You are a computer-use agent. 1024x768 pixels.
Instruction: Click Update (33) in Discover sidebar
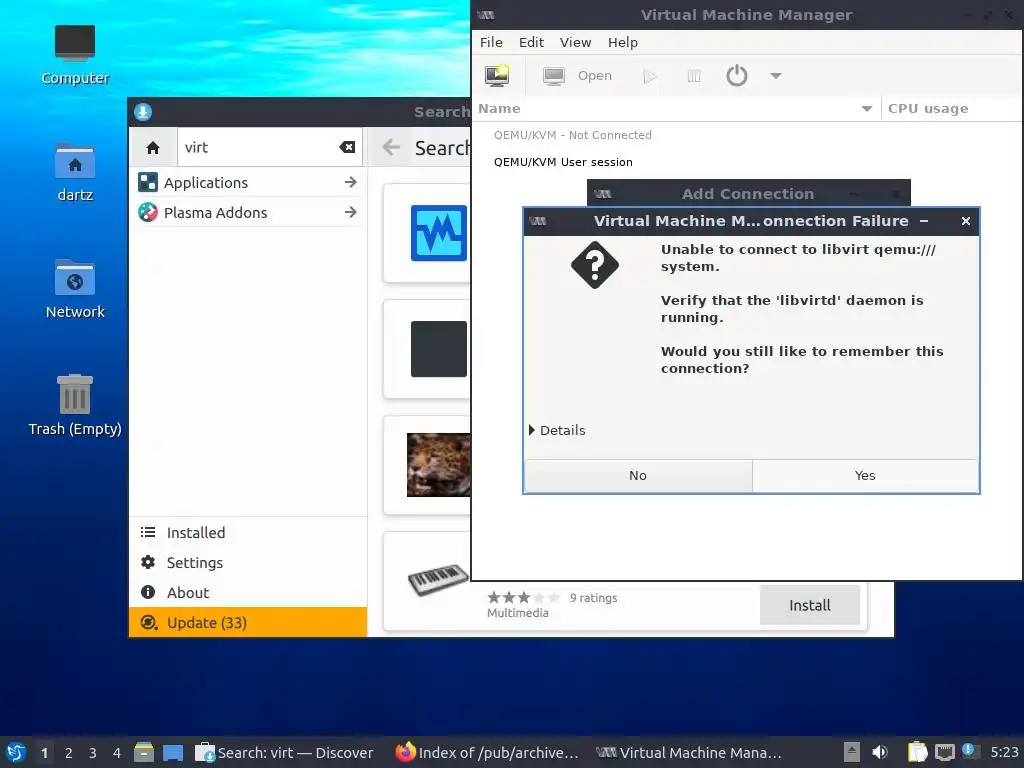(x=248, y=623)
